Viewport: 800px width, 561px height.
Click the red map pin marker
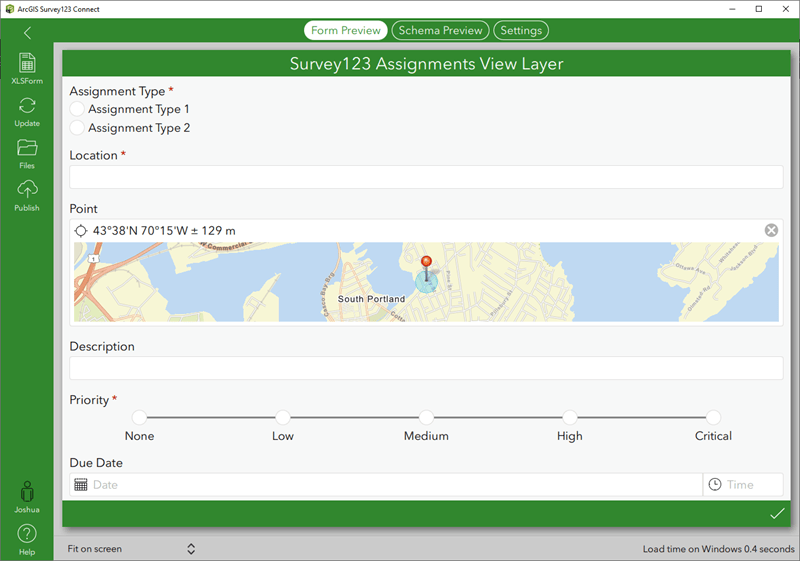click(x=426, y=268)
